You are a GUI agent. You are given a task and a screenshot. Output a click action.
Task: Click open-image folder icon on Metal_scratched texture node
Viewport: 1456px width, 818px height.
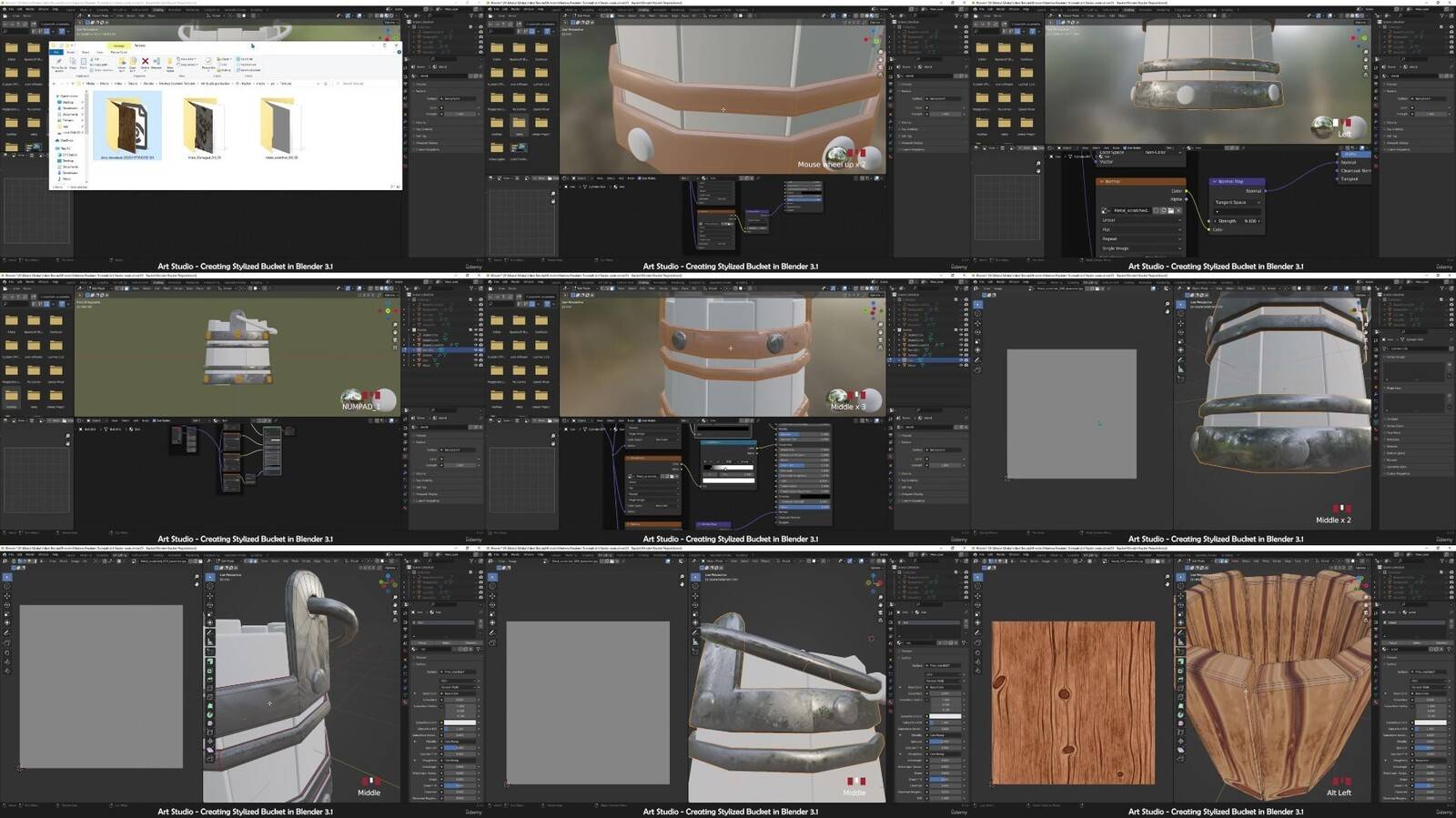[1171, 210]
